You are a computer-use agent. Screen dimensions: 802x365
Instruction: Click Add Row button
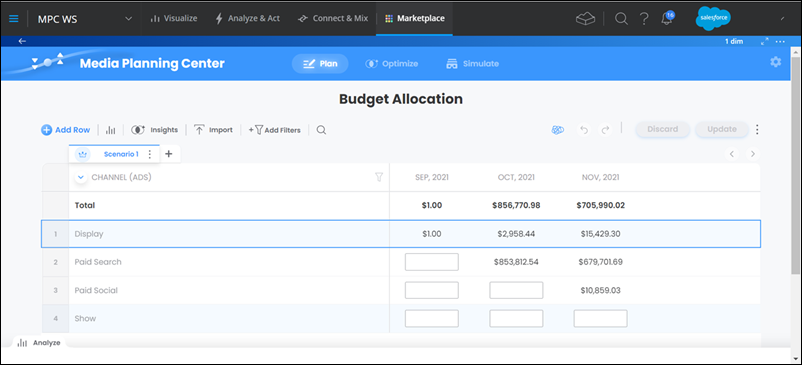[65, 130]
